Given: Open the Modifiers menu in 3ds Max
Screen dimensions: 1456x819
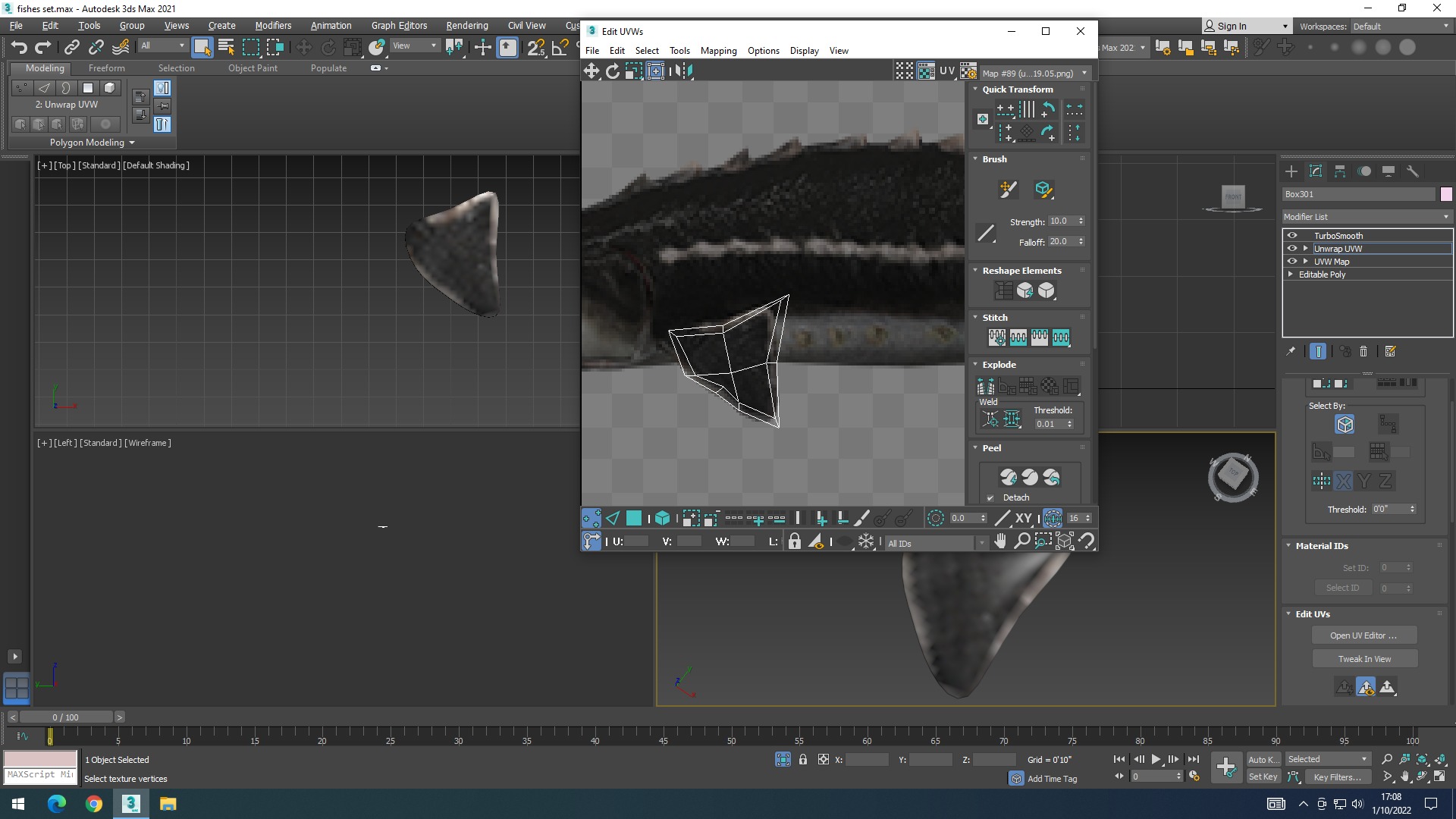Looking at the screenshot, I should click(x=273, y=26).
